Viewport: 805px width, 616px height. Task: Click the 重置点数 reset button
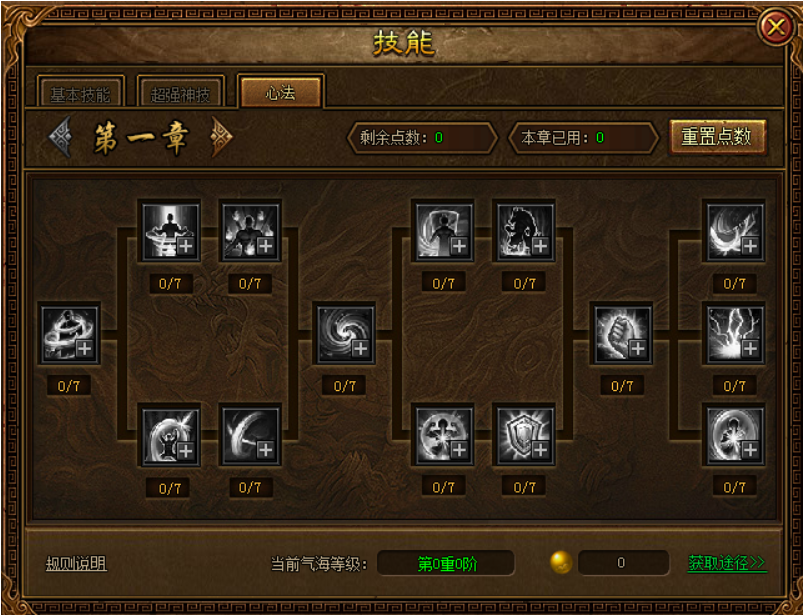pos(717,137)
